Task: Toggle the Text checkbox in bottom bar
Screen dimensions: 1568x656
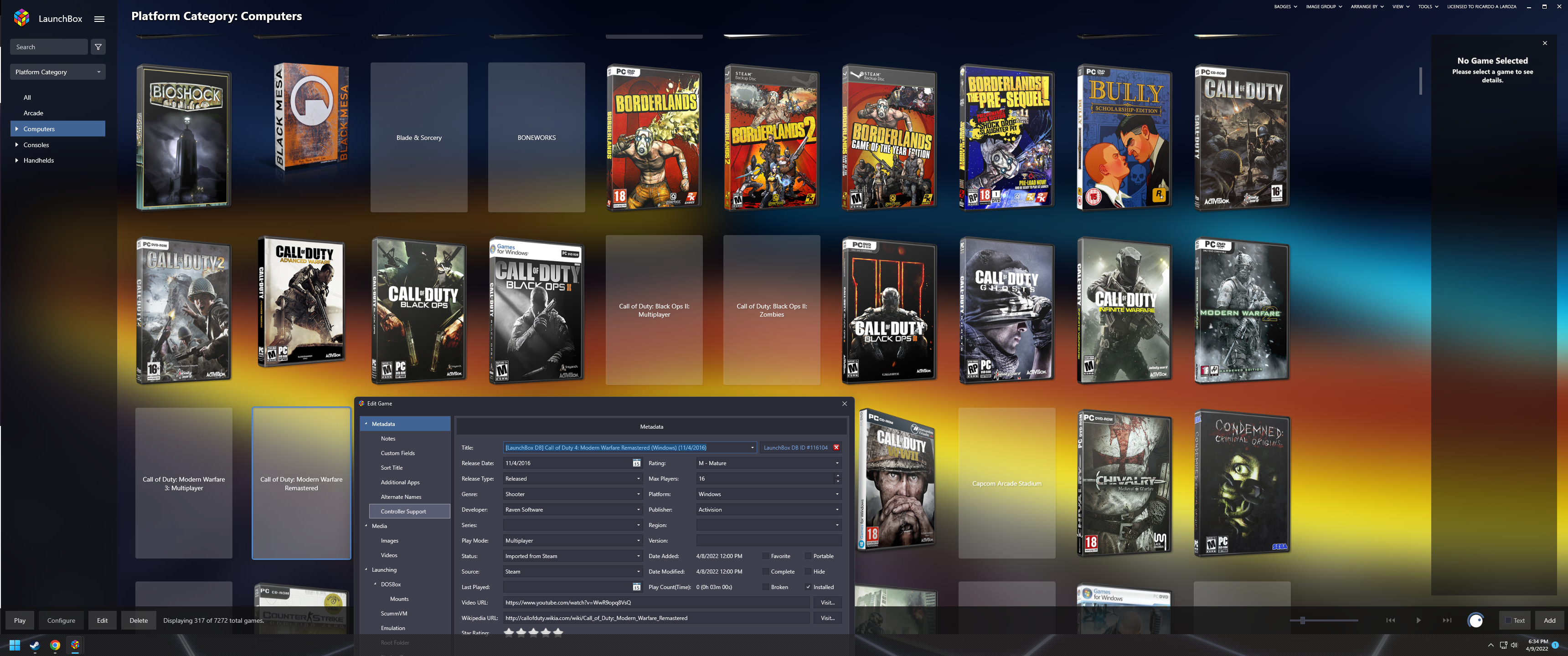Action: [1508, 621]
